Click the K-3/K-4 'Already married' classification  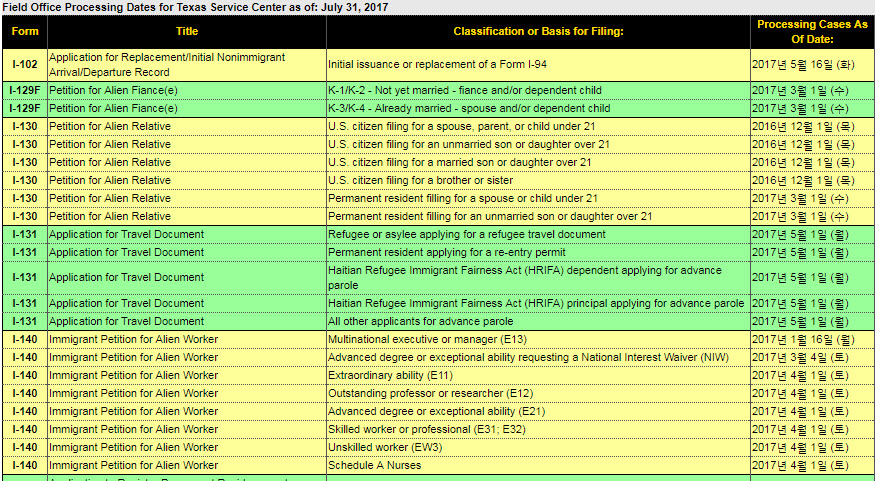(x=469, y=108)
